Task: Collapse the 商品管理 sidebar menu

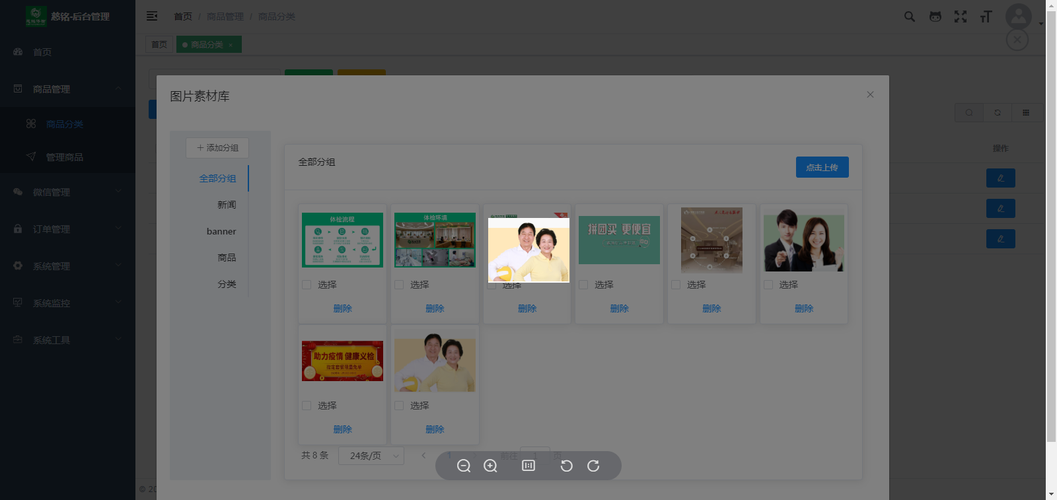Action: click(x=67, y=89)
